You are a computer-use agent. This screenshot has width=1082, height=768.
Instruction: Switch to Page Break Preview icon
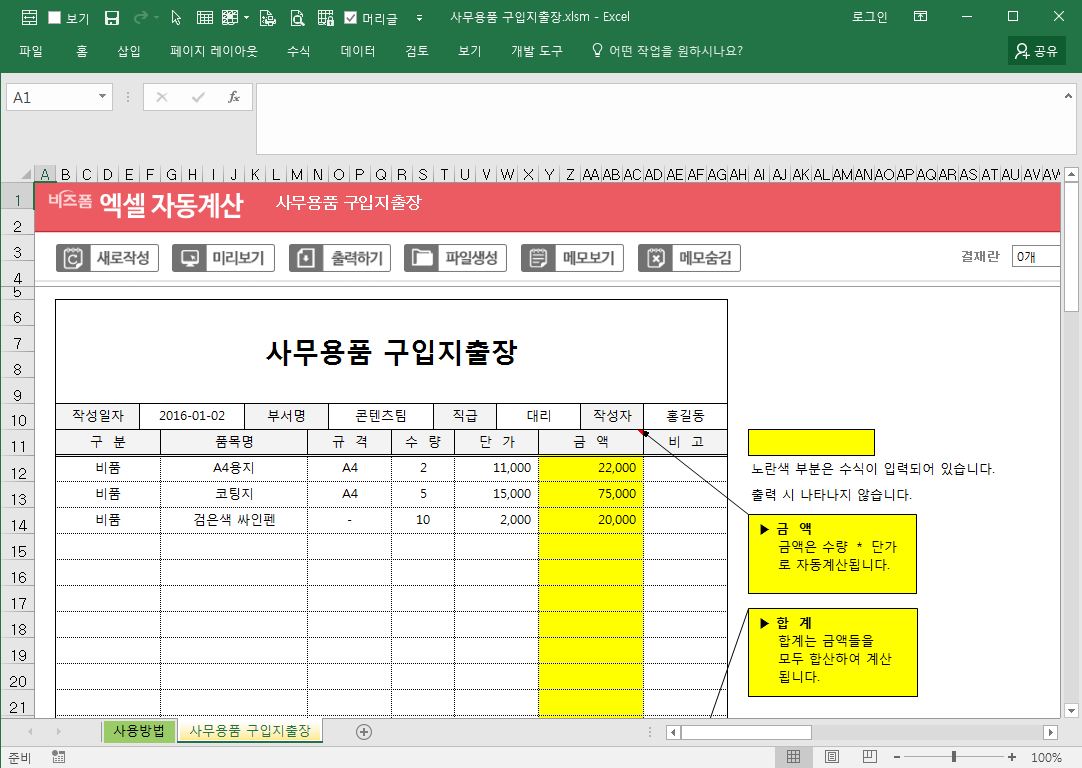(x=869, y=757)
